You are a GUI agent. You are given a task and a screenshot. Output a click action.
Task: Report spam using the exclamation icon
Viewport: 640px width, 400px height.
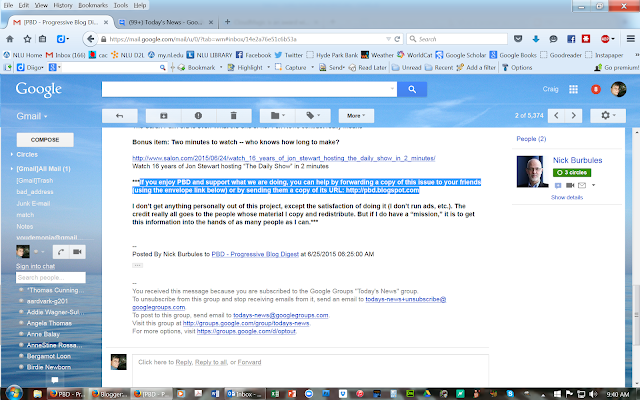tap(199, 116)
